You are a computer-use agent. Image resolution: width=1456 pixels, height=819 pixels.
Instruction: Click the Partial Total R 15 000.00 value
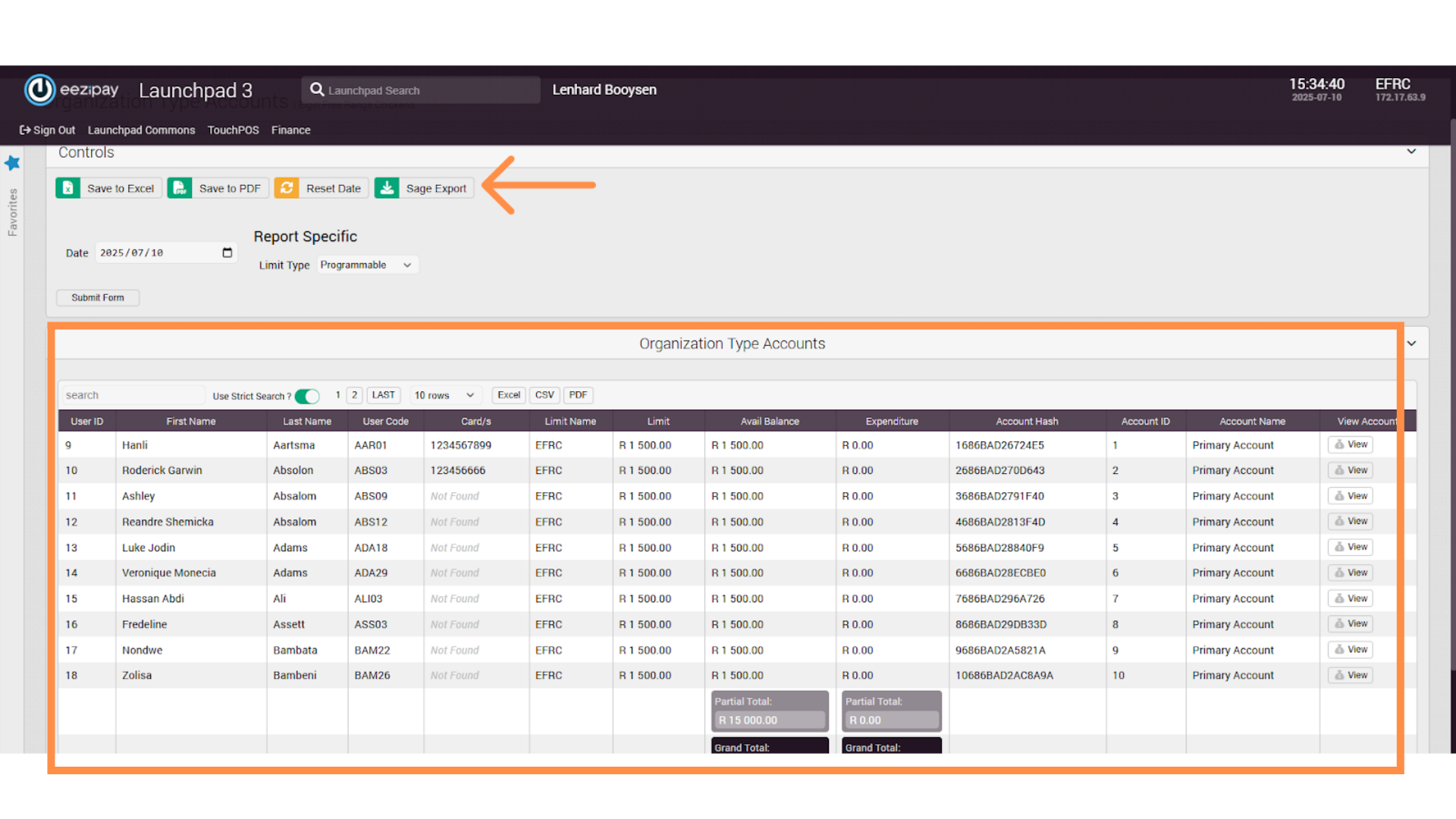[770, 720]
